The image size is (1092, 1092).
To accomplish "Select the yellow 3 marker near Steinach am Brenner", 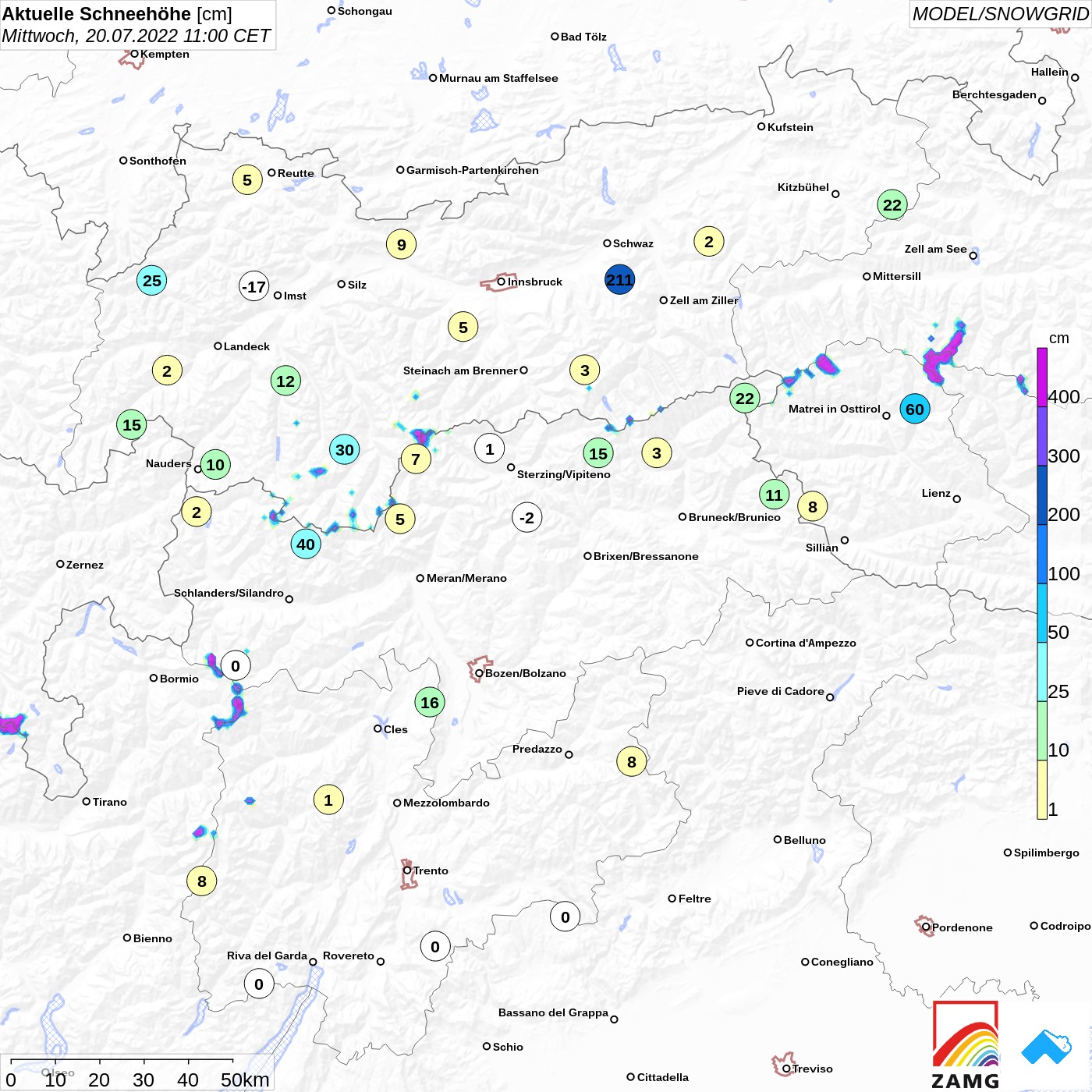I will pos(585,370).
